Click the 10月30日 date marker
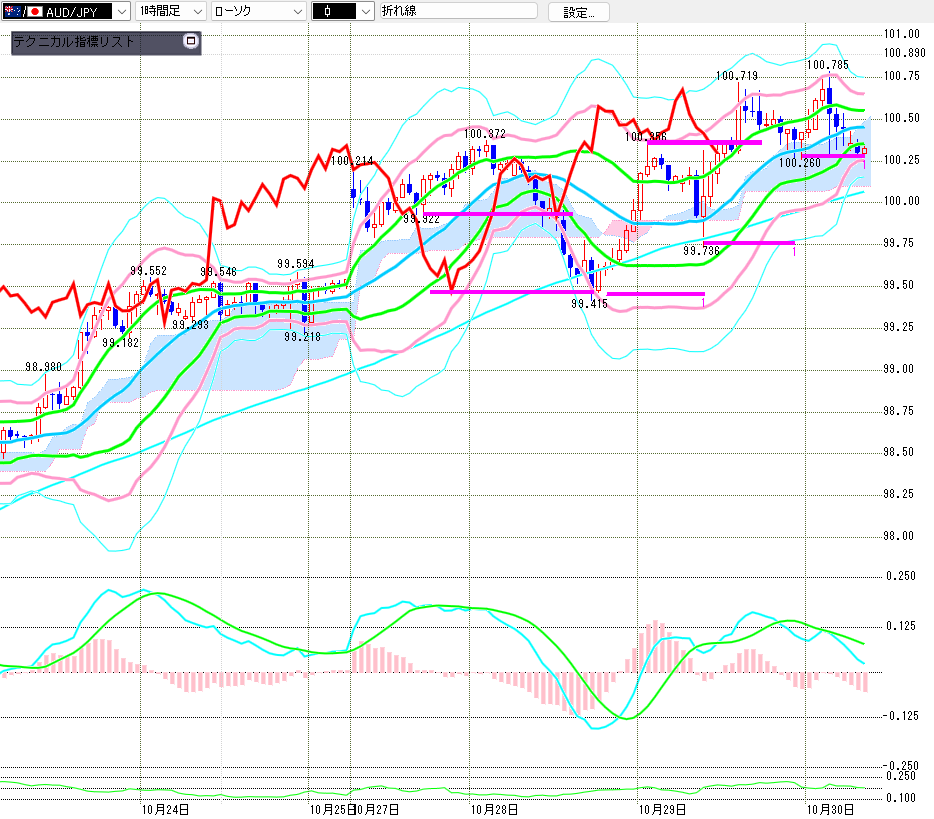This screenshot has height=819, width=934. point(830,808)
